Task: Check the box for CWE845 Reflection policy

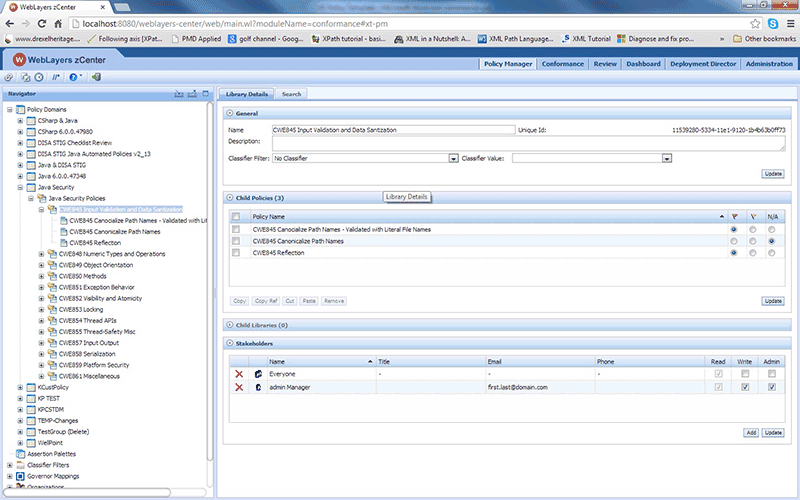Action: click(x=236, y=253)
